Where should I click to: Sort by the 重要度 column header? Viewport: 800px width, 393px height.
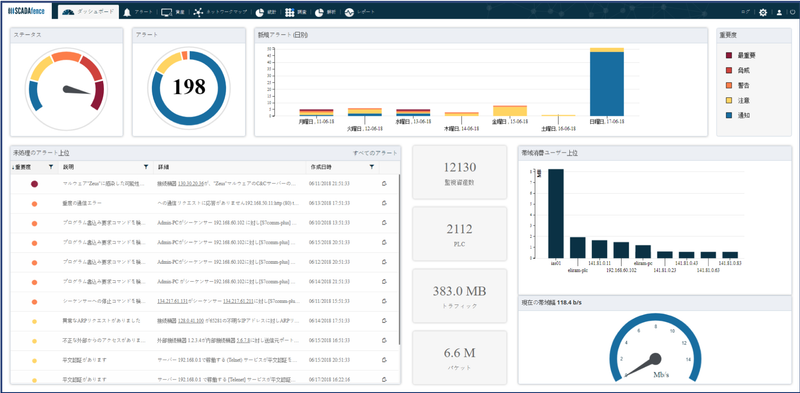[22, 166]
